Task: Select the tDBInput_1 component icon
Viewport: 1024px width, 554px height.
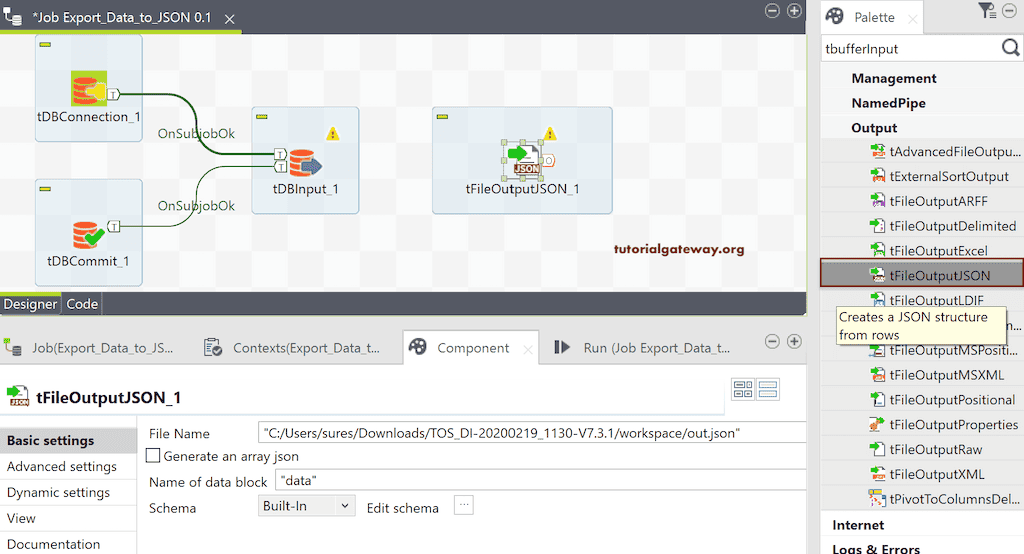Action: coord(305,163)
